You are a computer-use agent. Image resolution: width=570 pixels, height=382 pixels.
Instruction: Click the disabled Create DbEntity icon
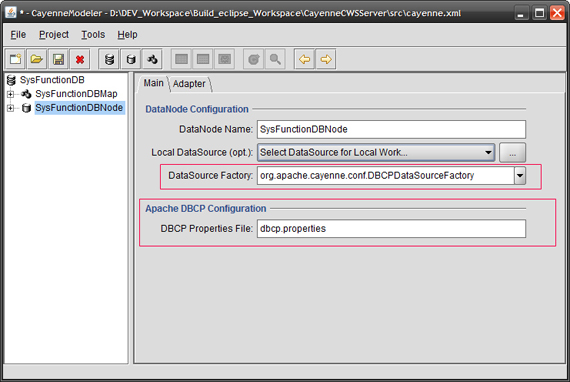181,59
